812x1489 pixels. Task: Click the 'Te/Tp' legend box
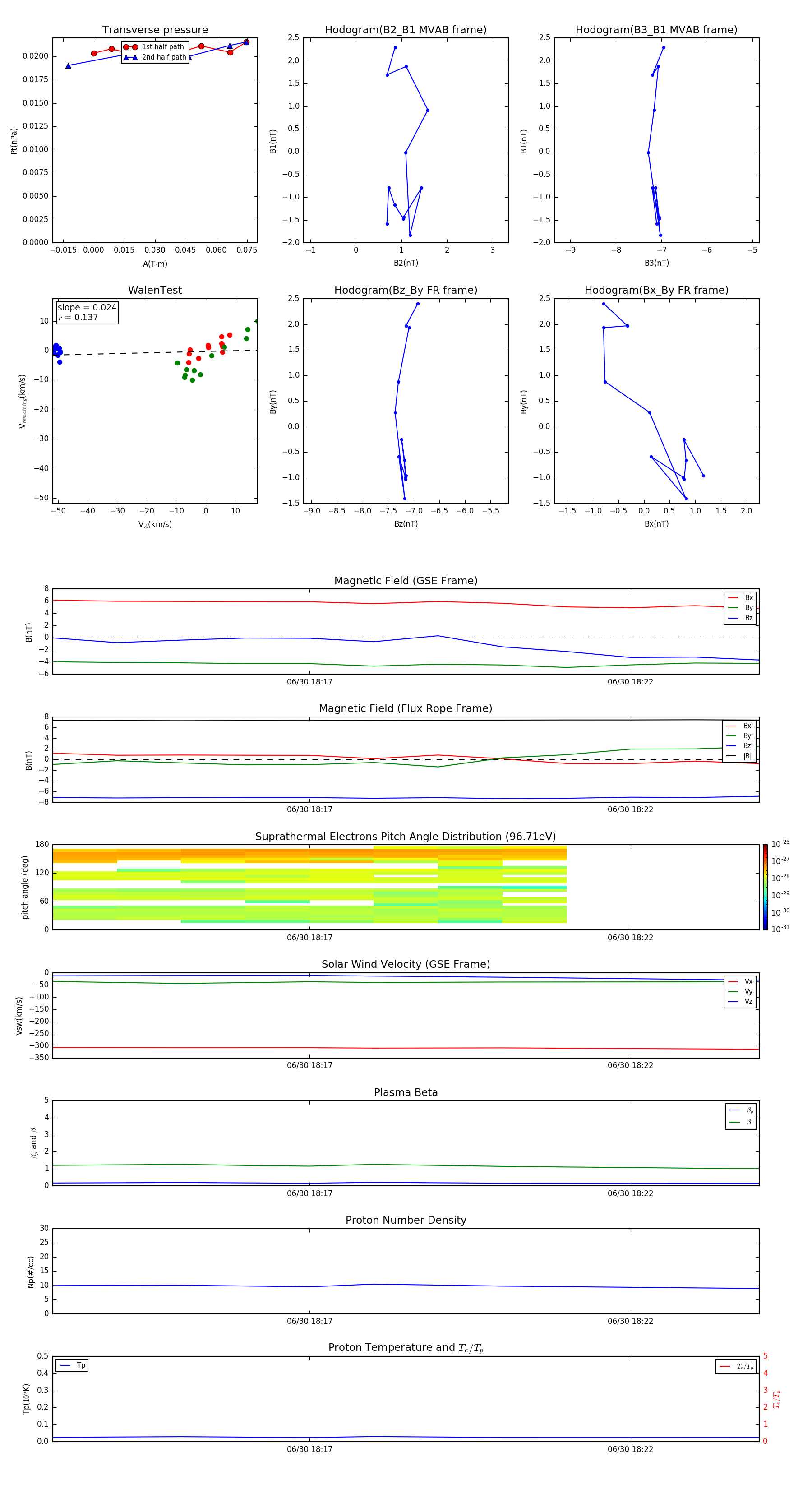click(x=736, y=1367)
